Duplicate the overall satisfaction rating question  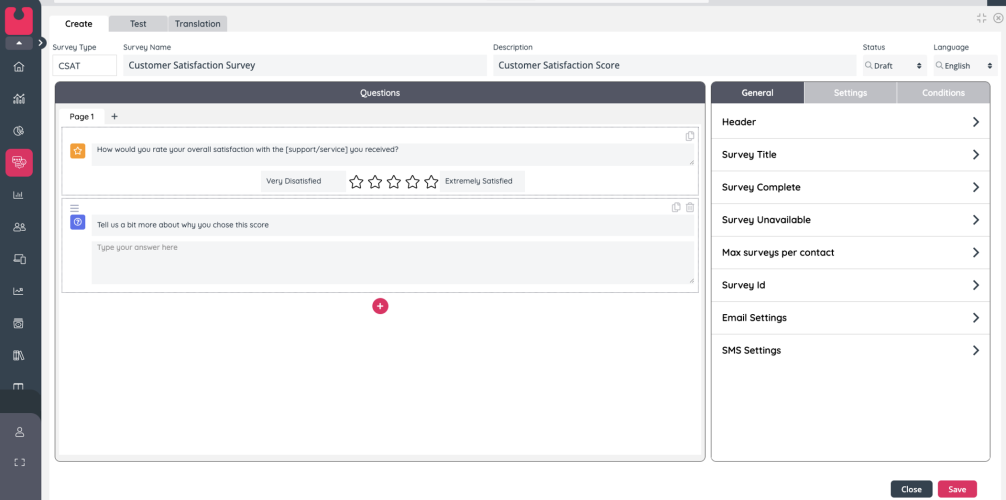coord(690,136)
